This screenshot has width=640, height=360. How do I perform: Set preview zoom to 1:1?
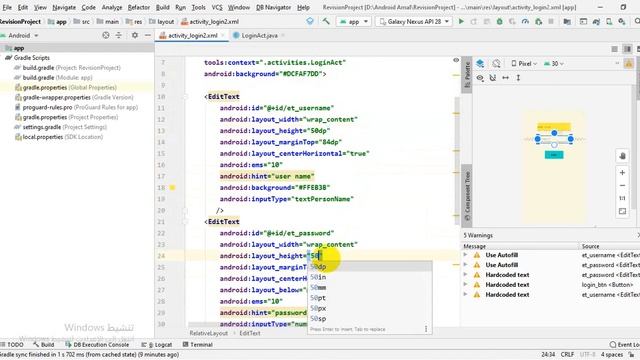coord(622,198)
